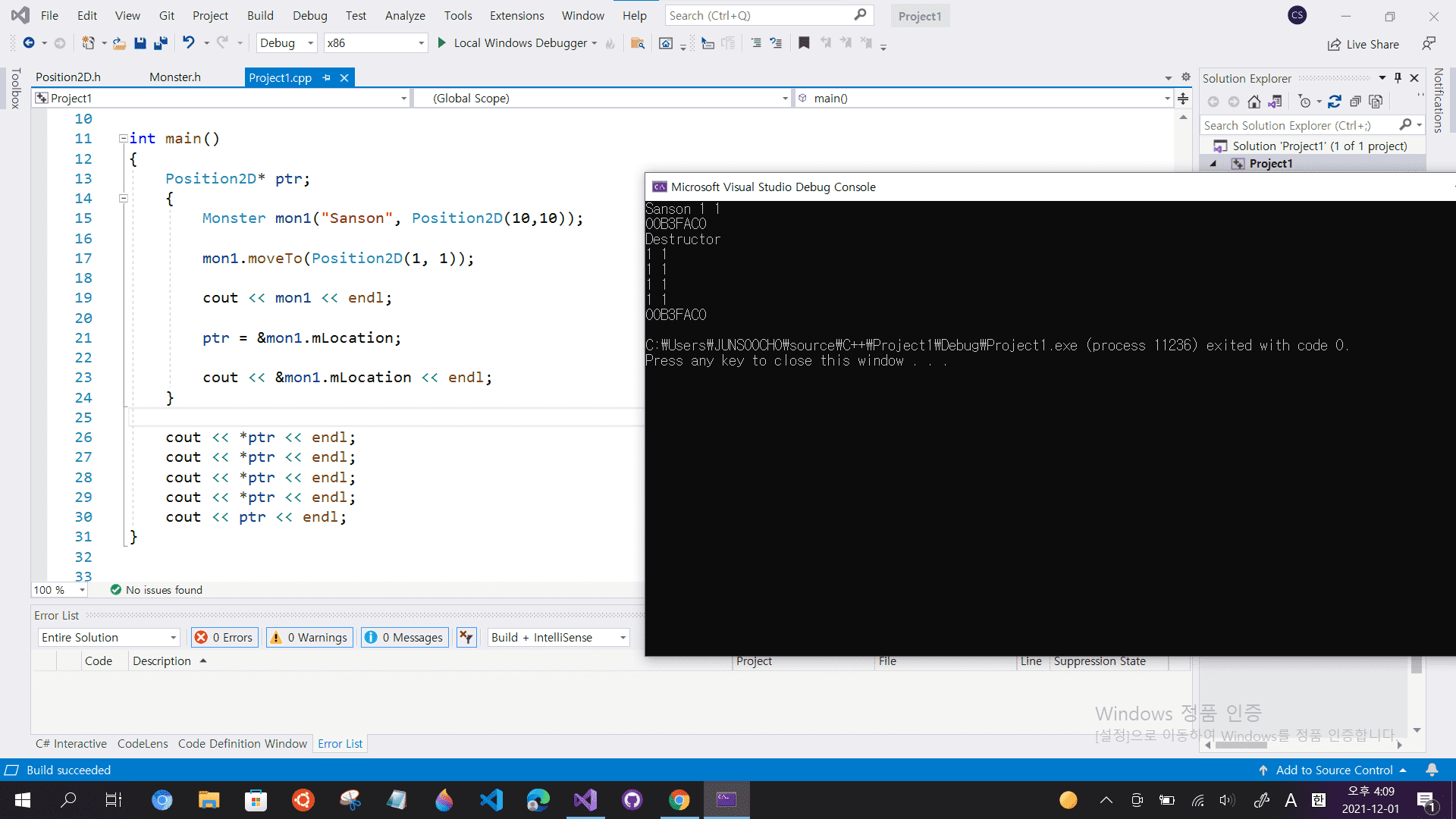This screenshot has width=1456, height=819.
Task: Toggle the 0 Errors filter
Action: coord(224,638)
